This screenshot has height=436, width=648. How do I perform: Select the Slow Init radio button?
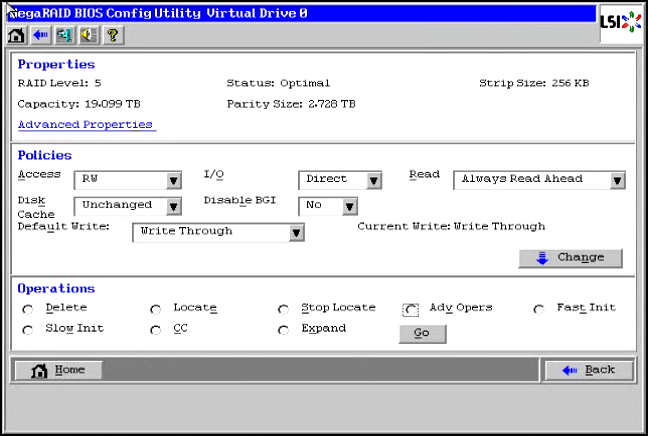pyautogui.click(x=27, y=330)
